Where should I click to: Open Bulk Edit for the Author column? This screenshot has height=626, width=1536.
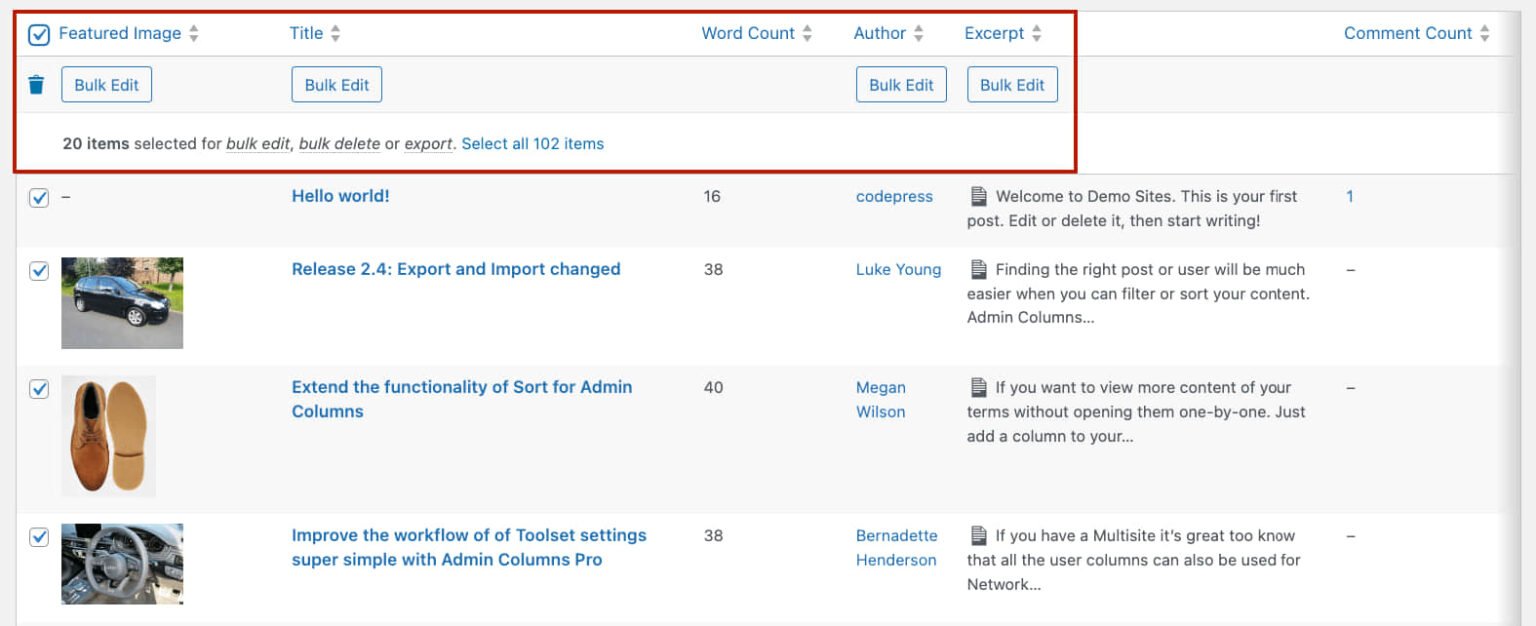coord(901,84)
